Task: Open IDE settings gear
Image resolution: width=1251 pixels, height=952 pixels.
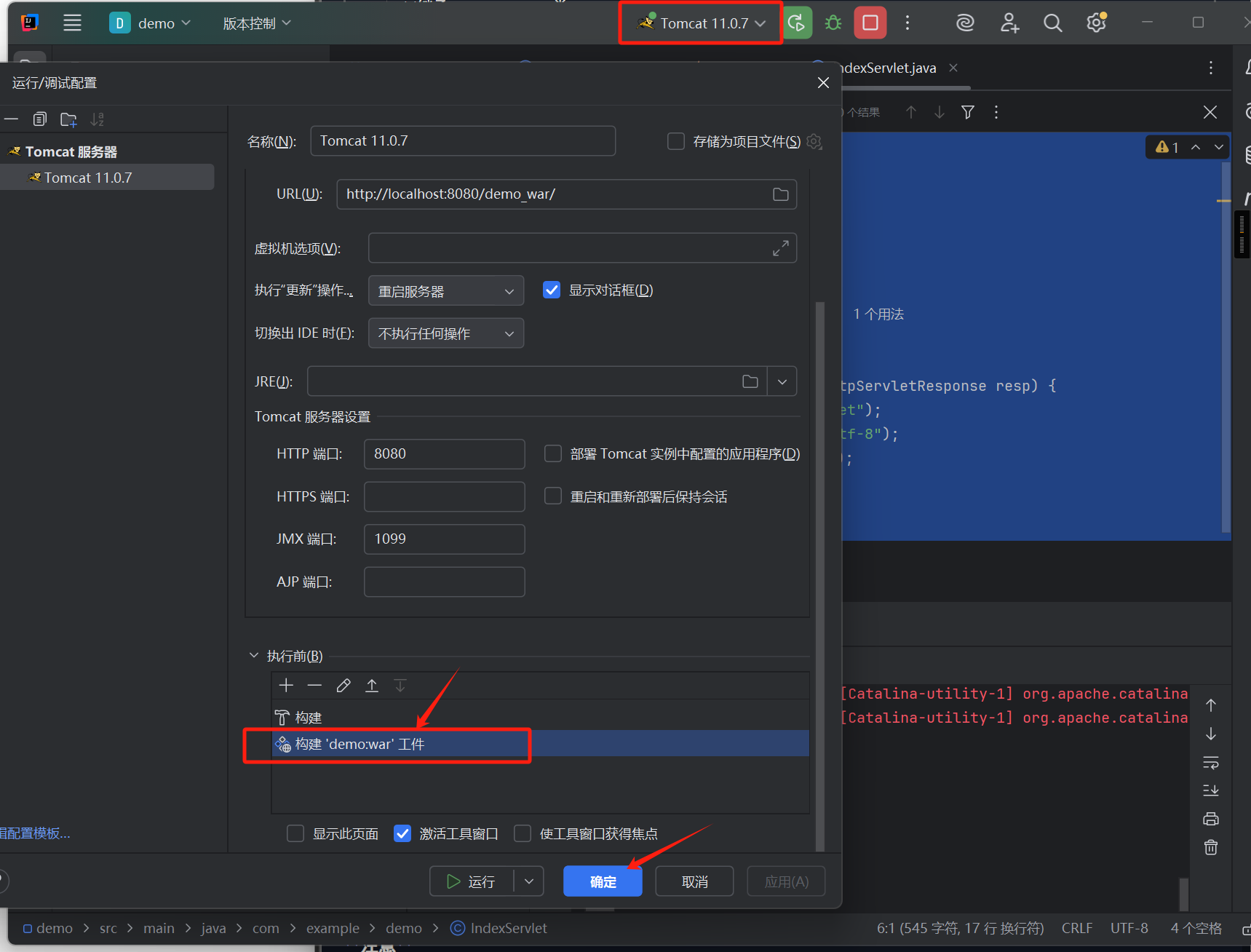Action: [1096, 23]
